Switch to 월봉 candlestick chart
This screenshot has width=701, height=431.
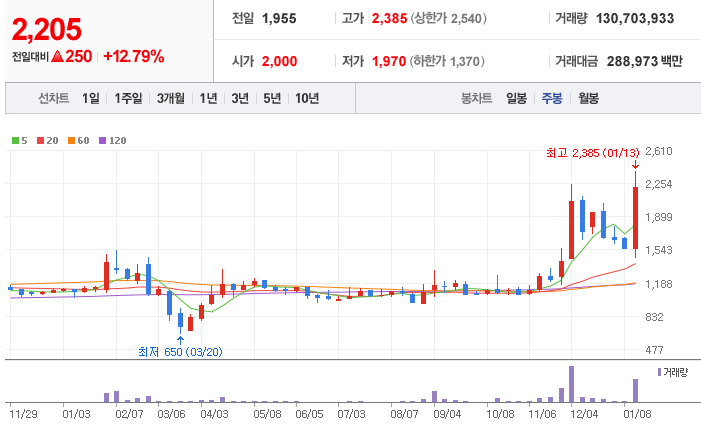tap(588, 98)
